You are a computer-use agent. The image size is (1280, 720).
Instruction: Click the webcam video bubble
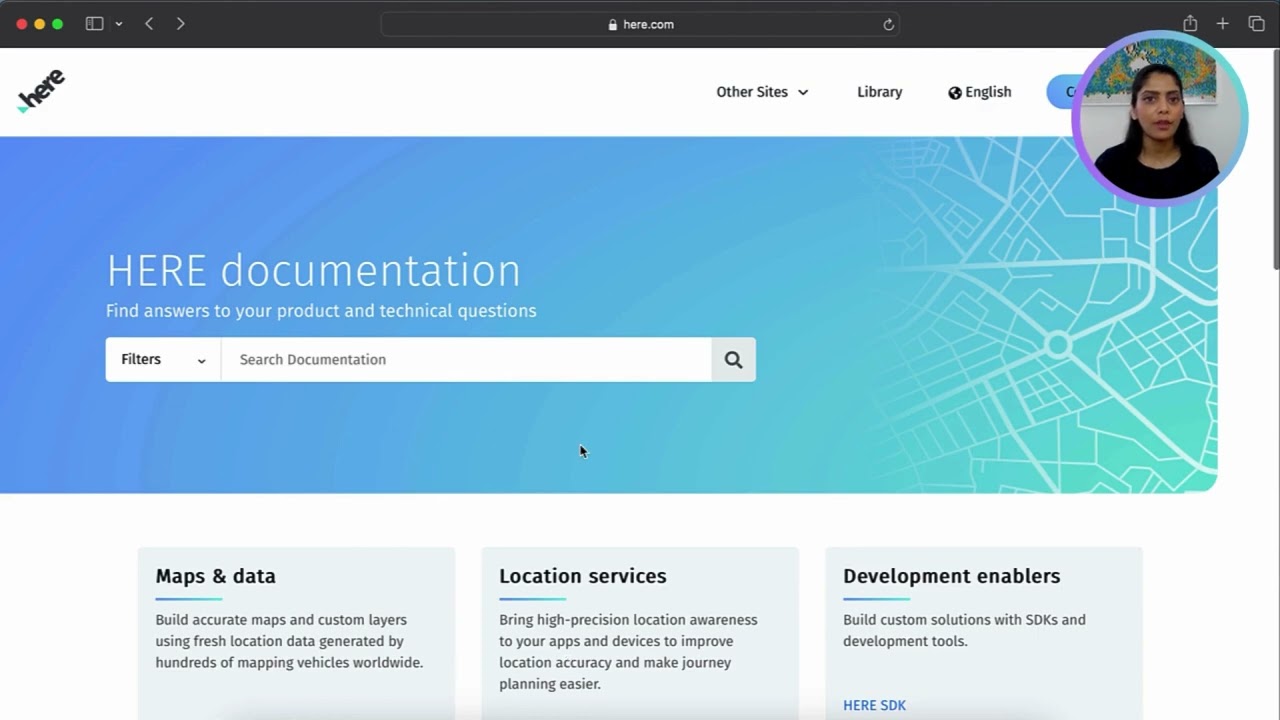pos(1159,118)
